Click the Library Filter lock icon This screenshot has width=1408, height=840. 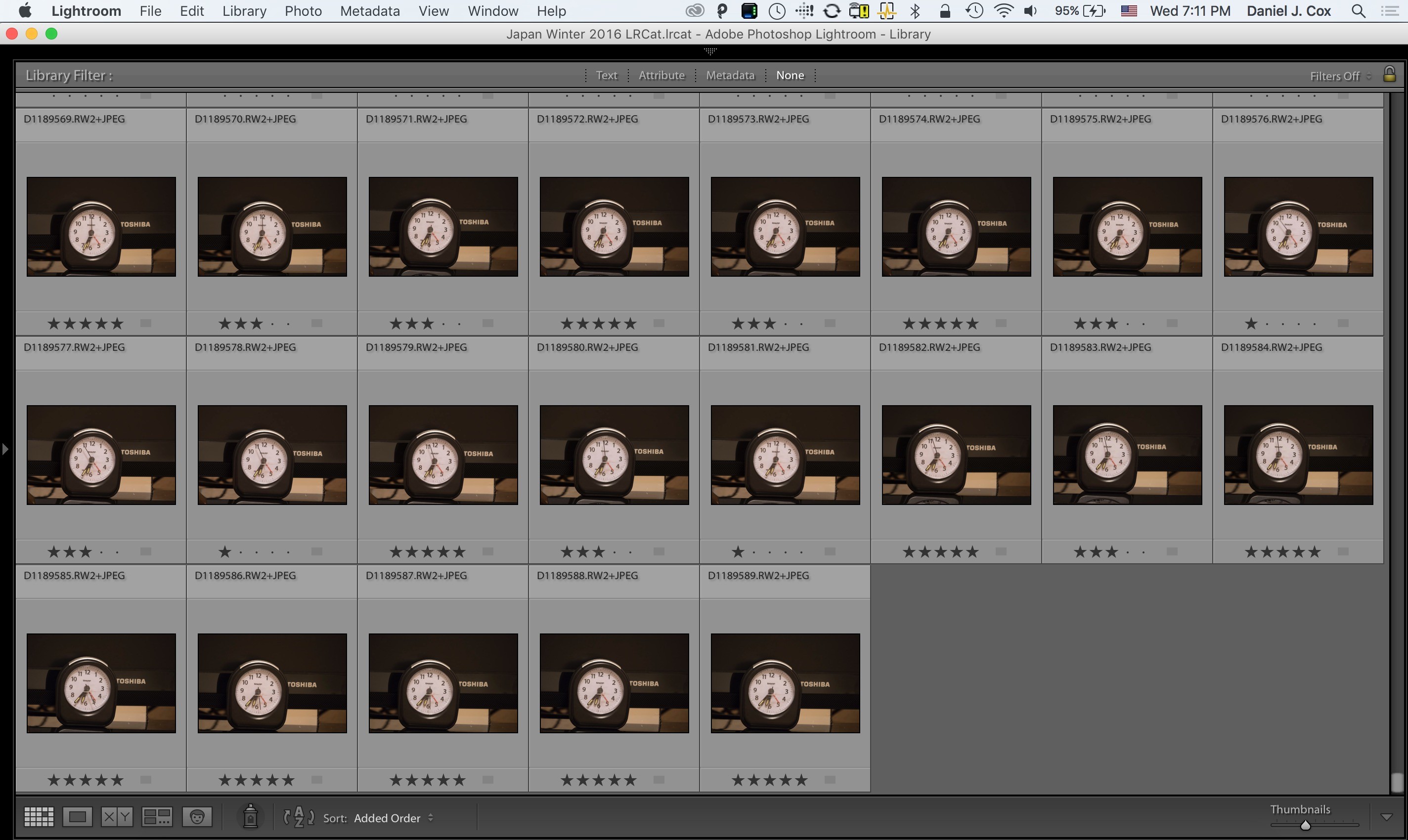pyautogui.click(x=1389, y=74)
